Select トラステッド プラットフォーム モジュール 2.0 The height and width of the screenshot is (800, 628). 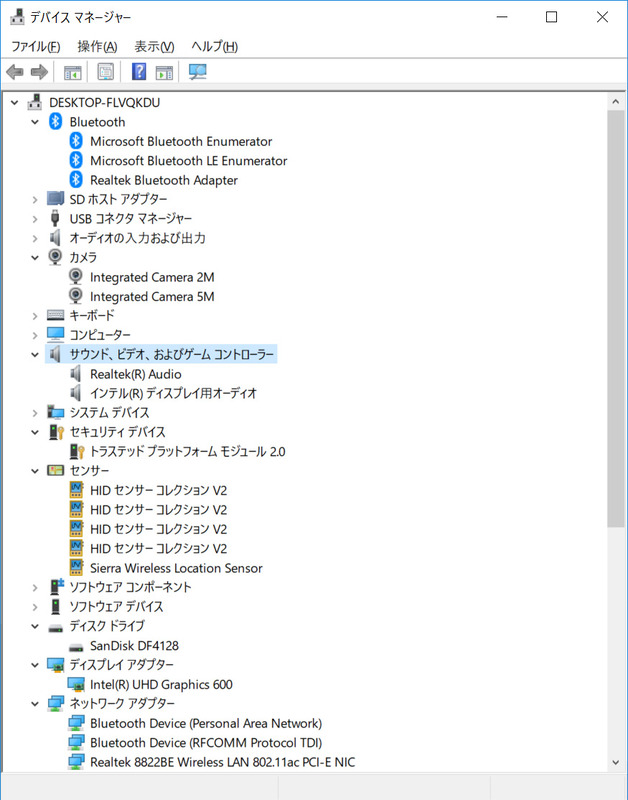(x=188, y=452)
